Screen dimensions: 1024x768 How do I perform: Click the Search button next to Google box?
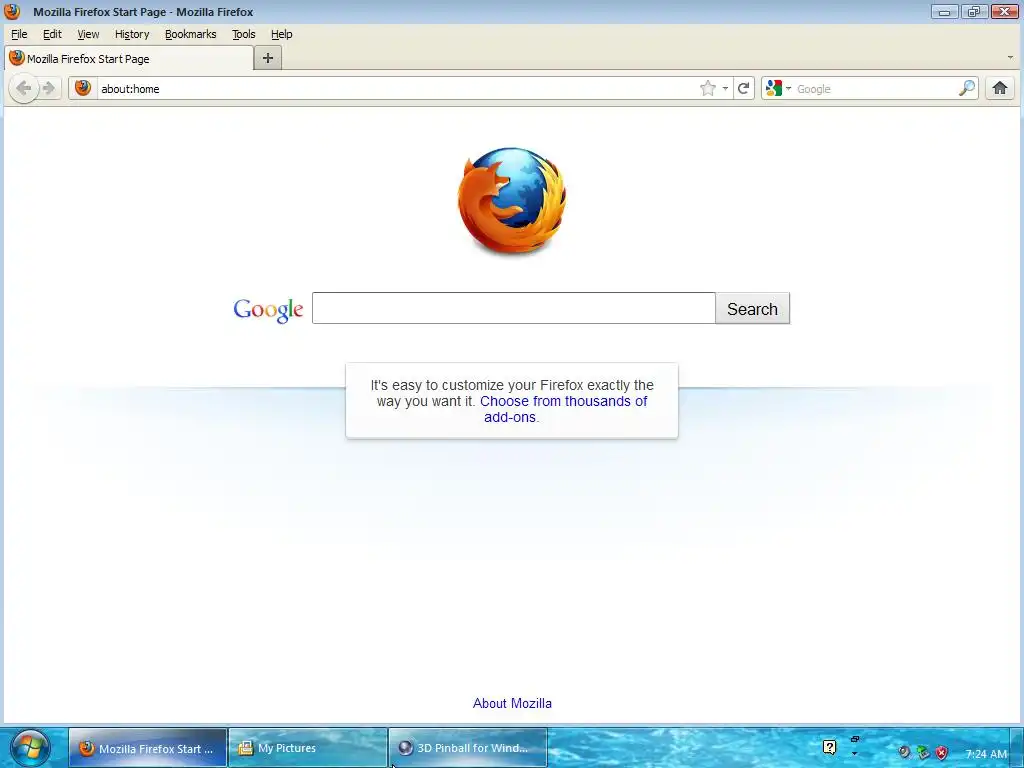752,308
